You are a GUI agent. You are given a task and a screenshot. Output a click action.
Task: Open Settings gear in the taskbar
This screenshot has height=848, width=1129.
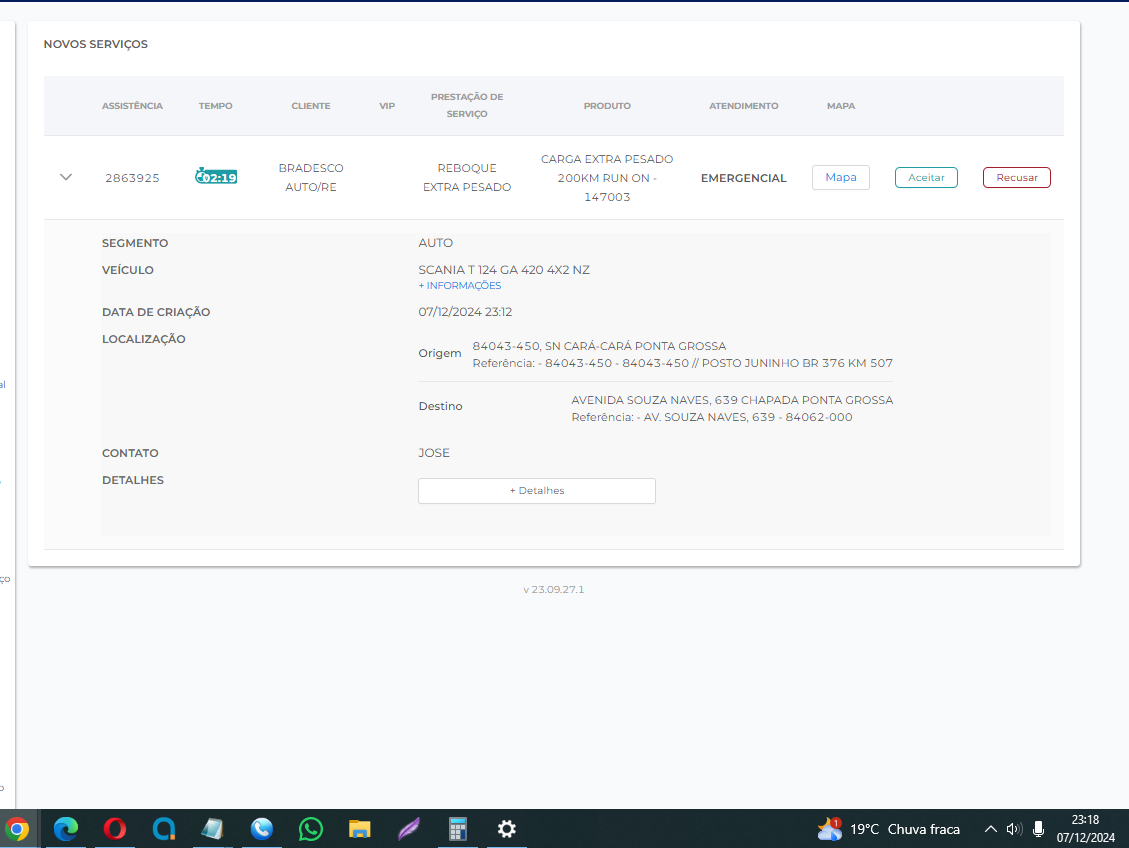click(507, 829)
